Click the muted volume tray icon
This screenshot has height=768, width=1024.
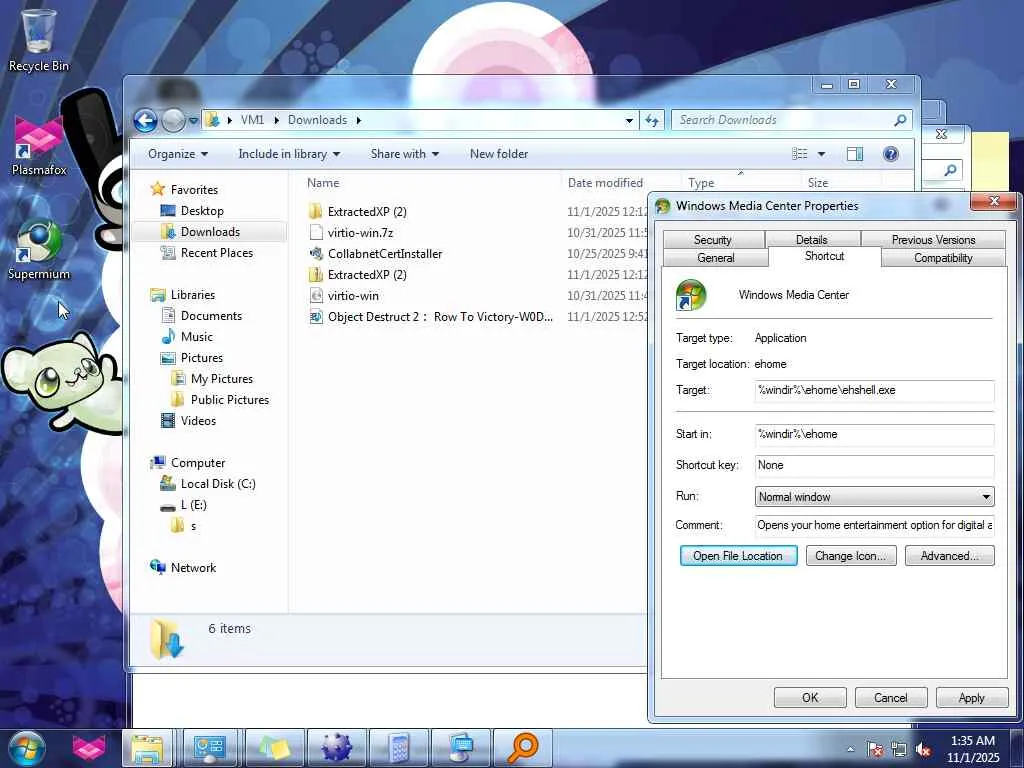point(923,750)
